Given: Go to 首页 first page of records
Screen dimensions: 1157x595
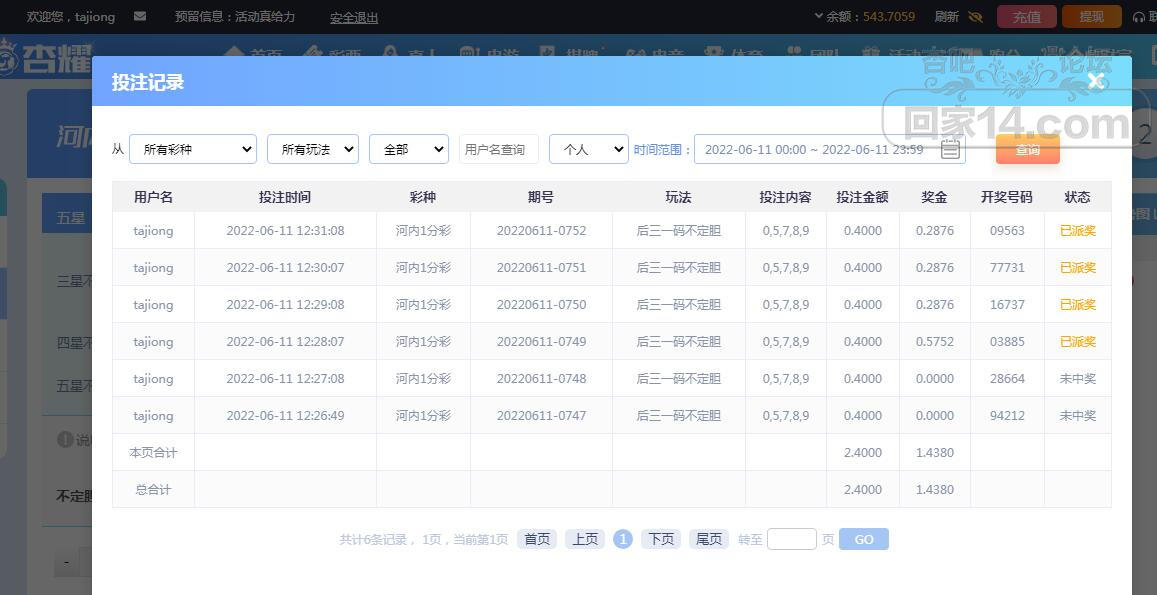Looking at the screenshot, I should [537, 539].
